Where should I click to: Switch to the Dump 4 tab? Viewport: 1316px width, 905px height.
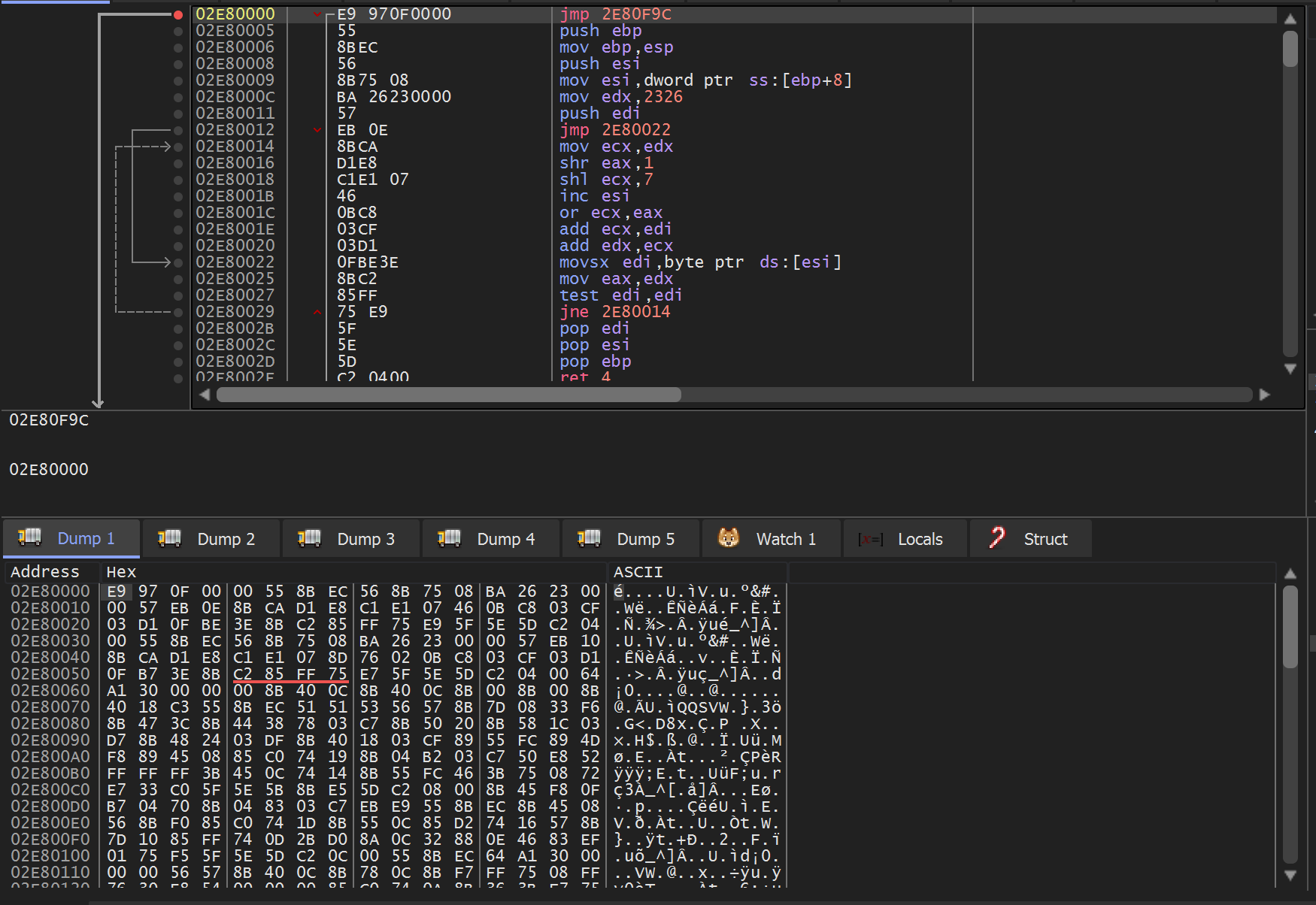coord(491,538)
